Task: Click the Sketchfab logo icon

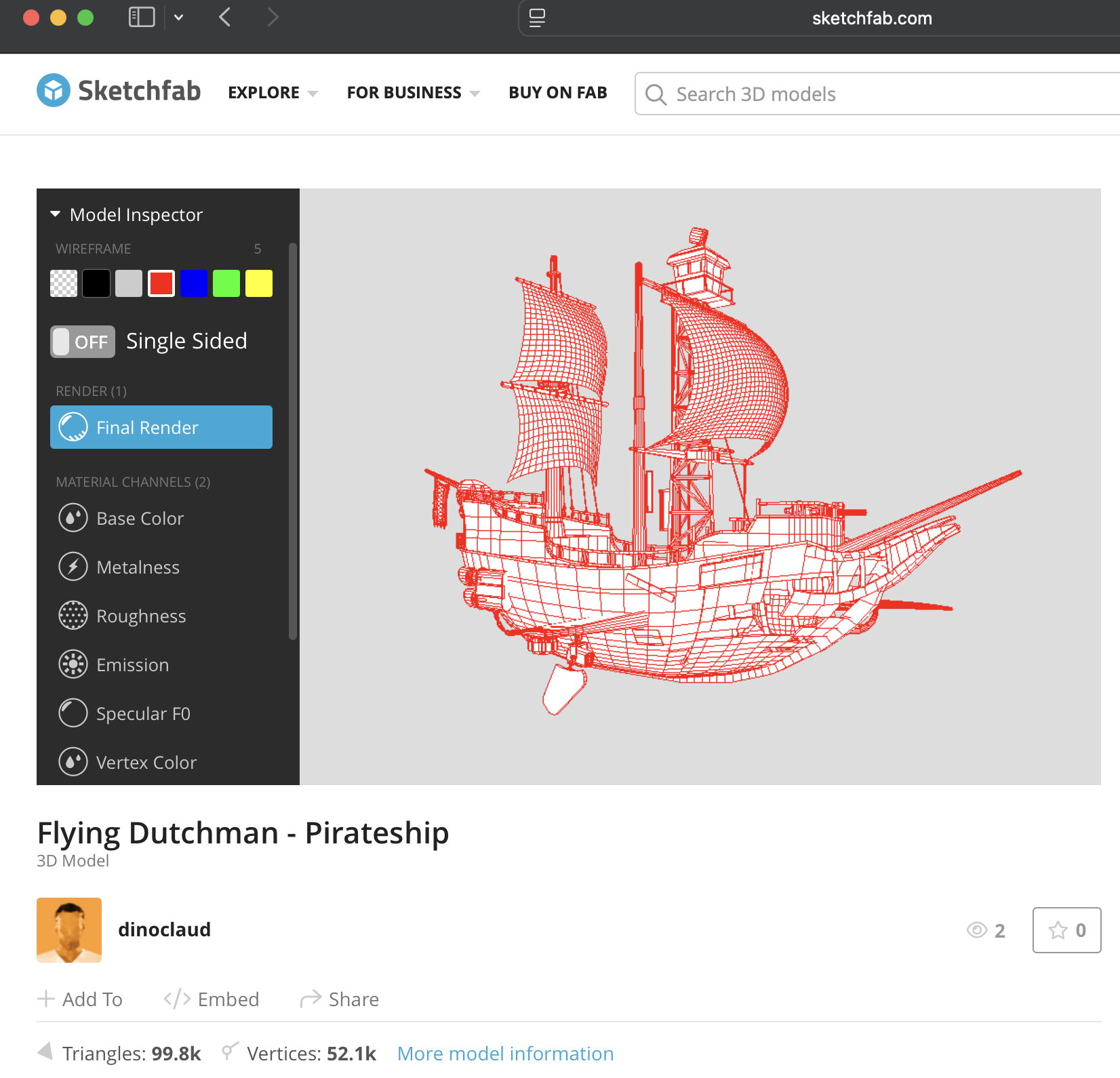Action: 53,90
